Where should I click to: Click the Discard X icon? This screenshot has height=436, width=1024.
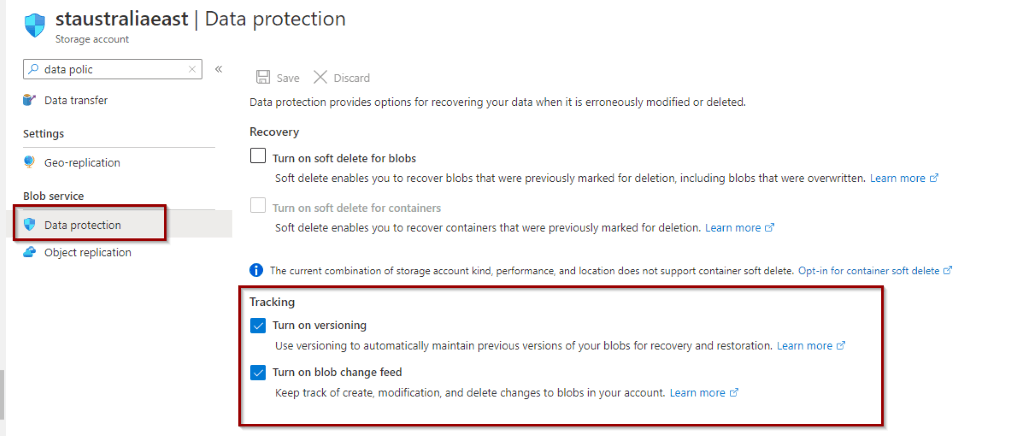coord(320,77)
